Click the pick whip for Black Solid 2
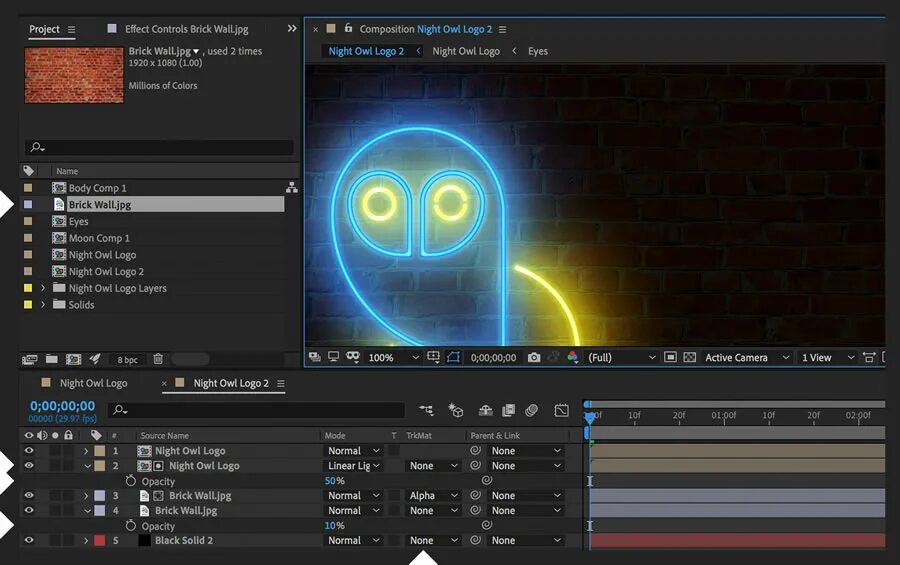Image resolution: width=900 pixels, height=565 pixels. [475, 540]
